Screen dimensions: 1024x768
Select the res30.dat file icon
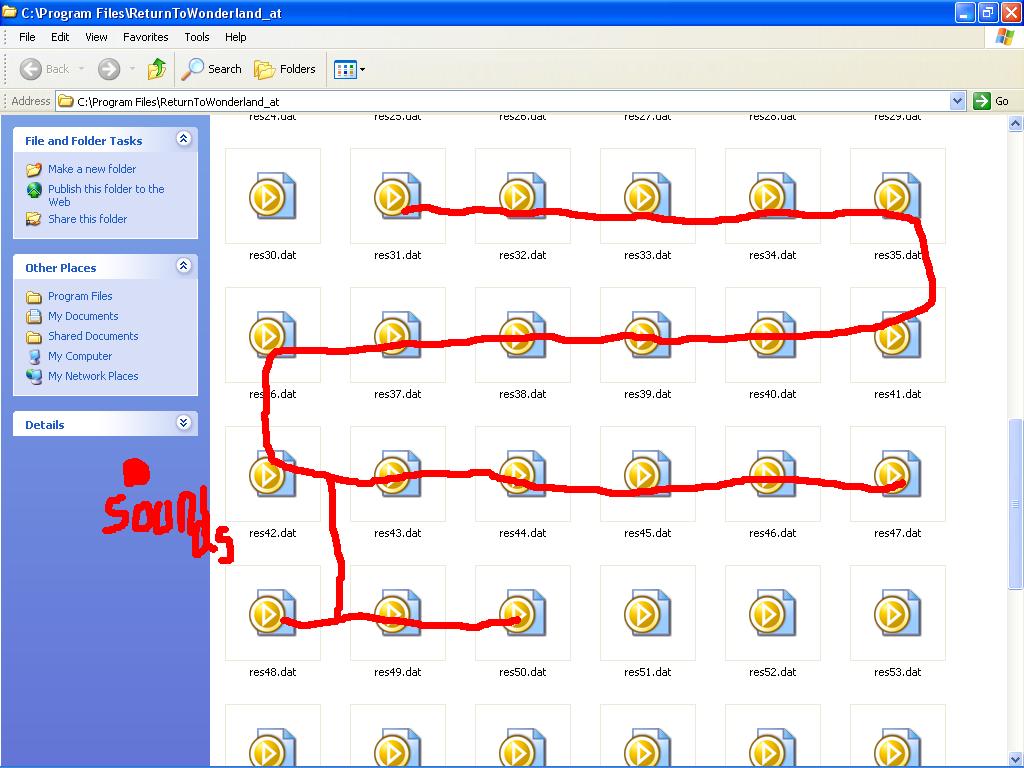click(272, 196)
